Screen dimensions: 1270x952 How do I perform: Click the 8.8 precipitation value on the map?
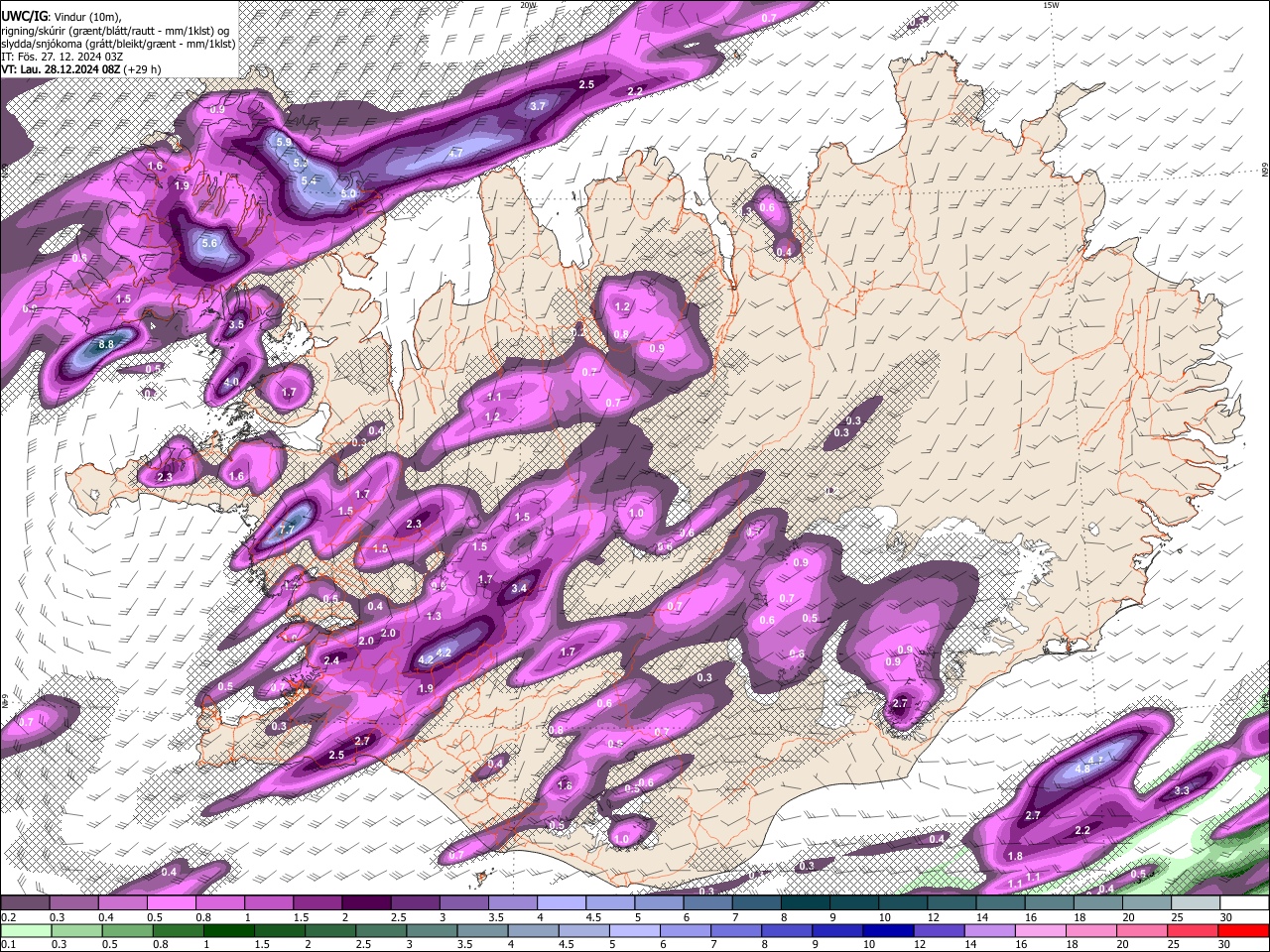tap(106, 344)
